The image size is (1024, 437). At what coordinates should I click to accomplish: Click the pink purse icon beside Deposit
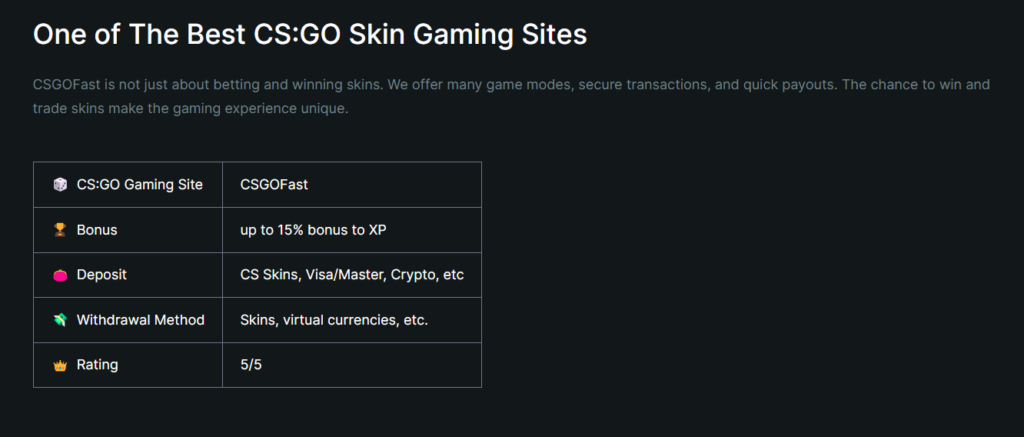click(x=59, y=275)
